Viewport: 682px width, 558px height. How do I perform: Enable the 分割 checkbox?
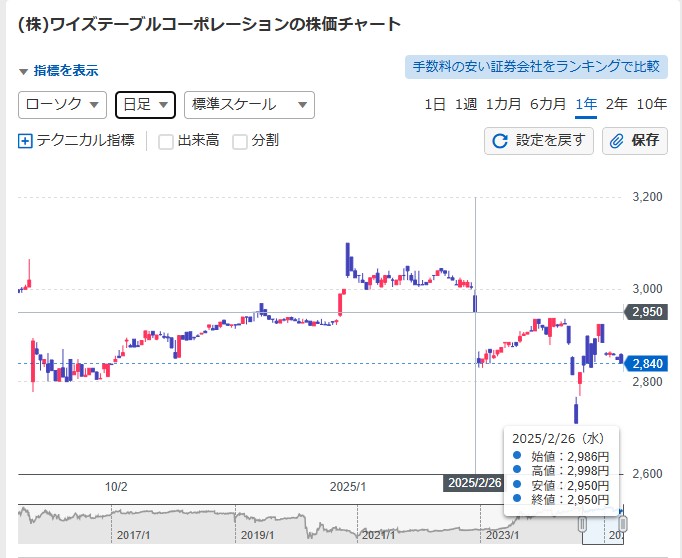240,141
